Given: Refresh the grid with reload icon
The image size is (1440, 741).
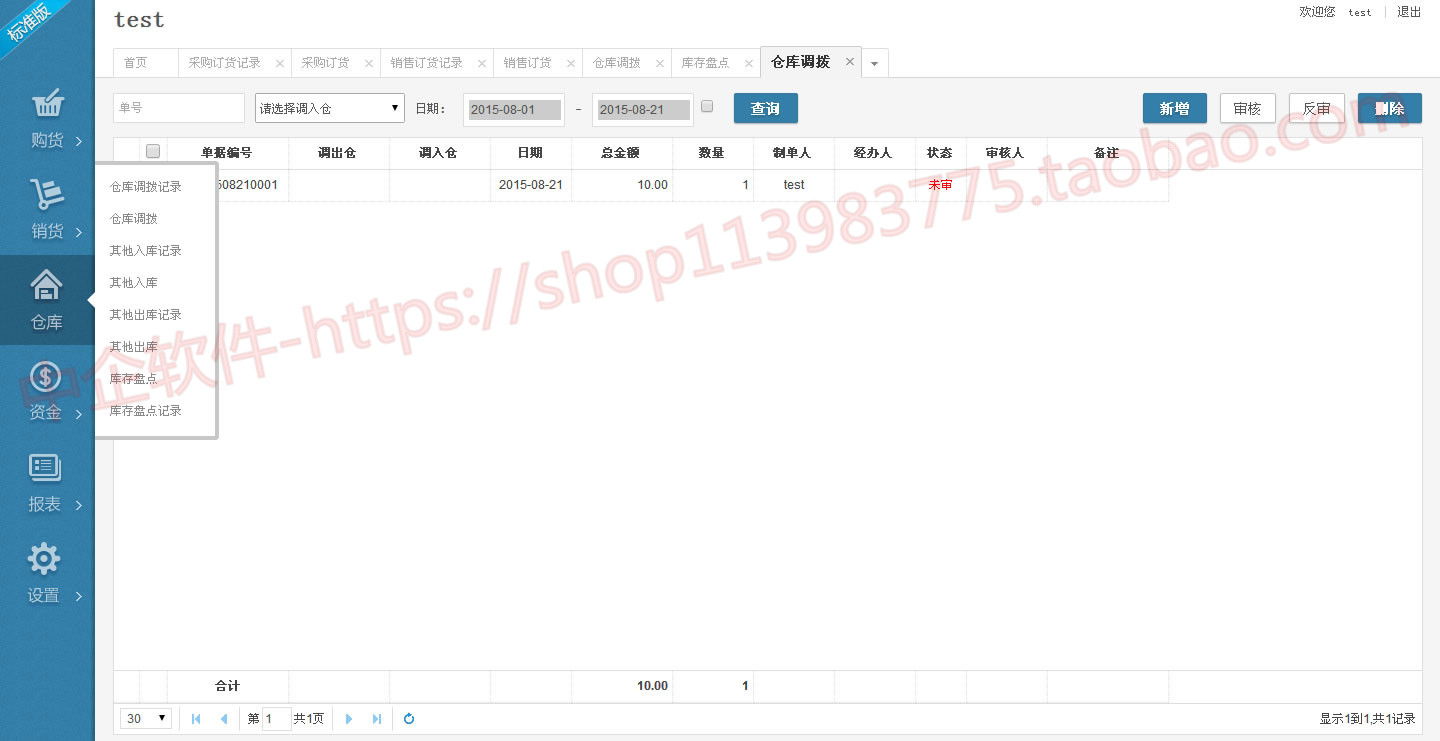Looking at the screenshot, I should (409, 719).
